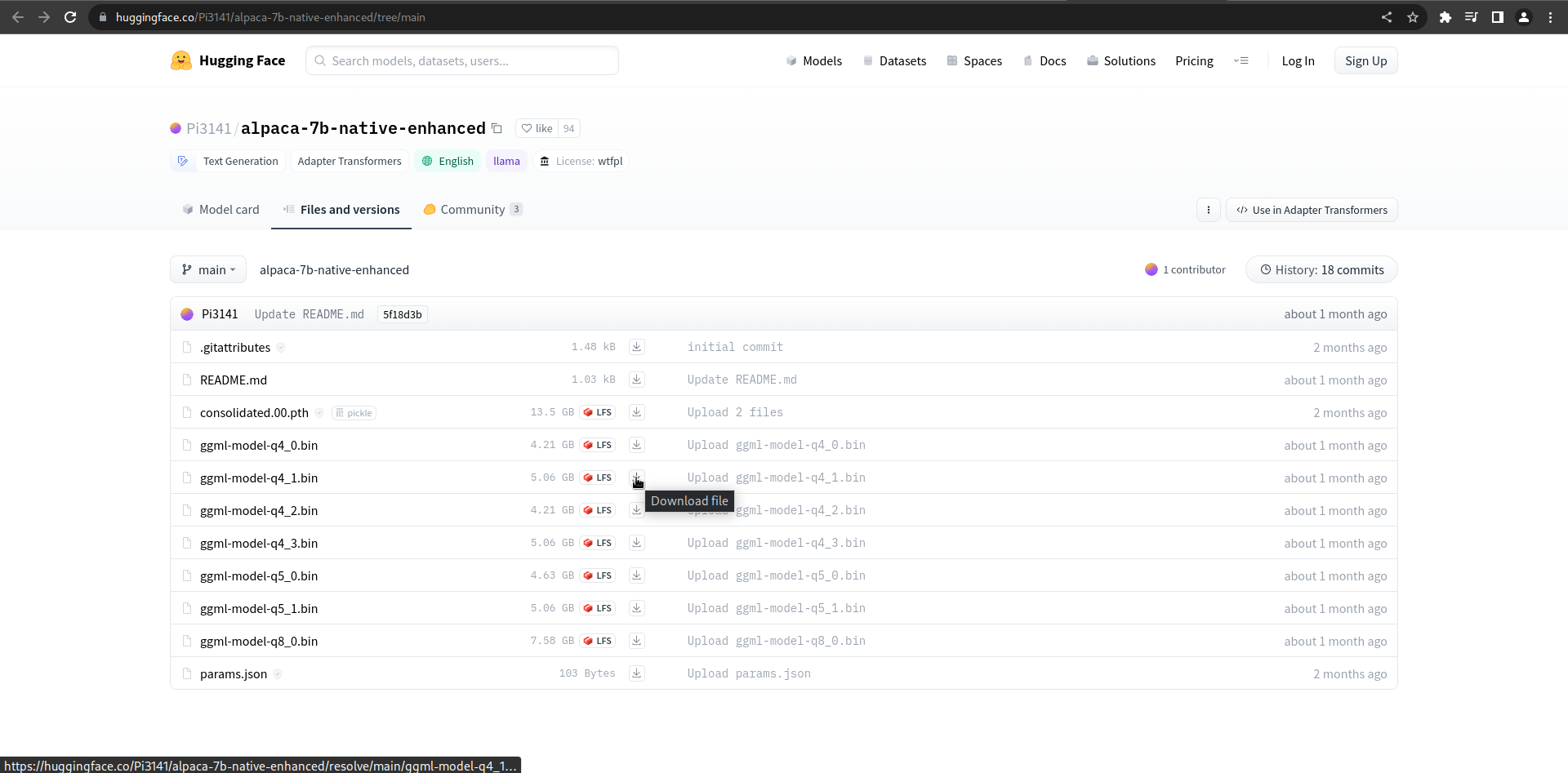
Task: Download the params.json file
Action: click(636, 673)
